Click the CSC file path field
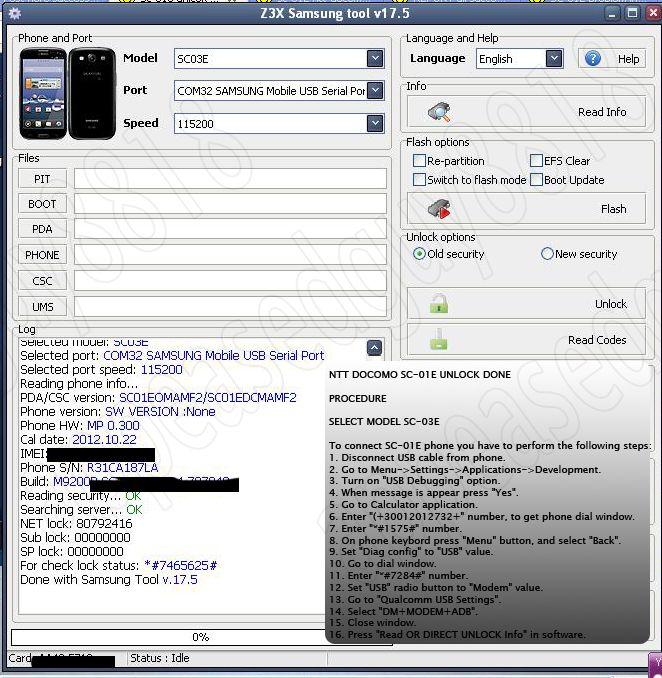This screenshot has height=678, width=662. point(230,281)
